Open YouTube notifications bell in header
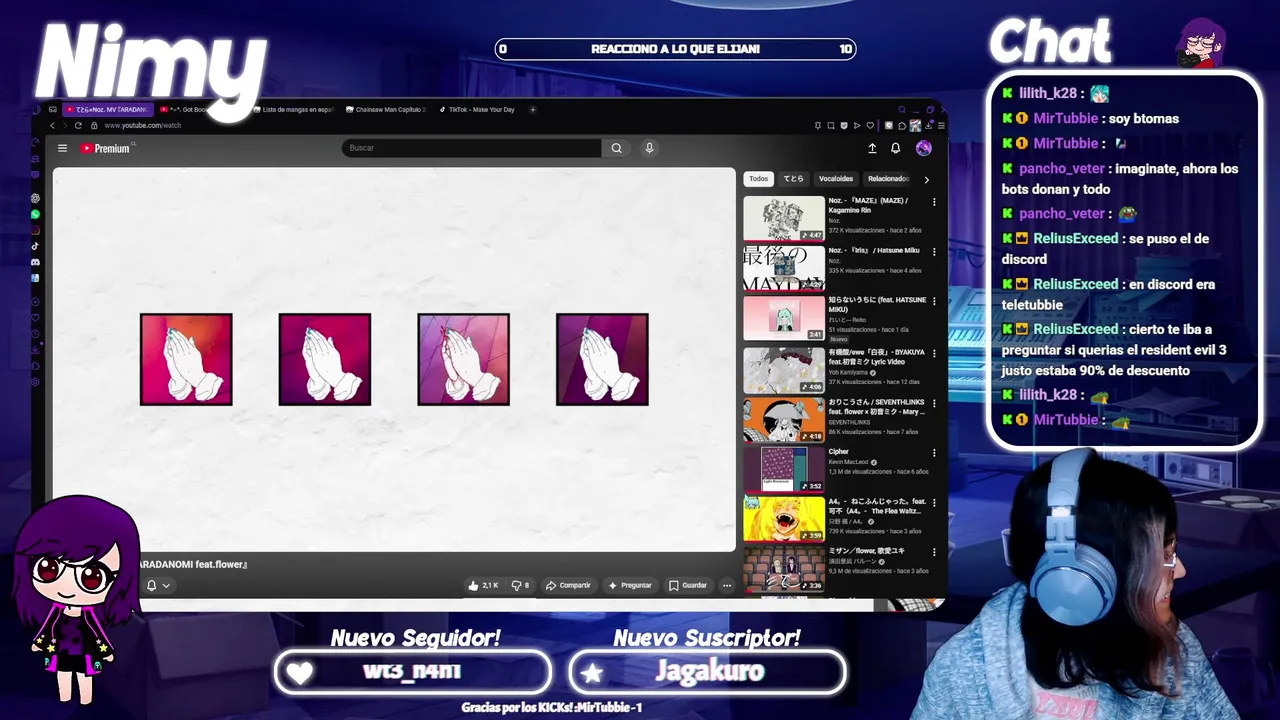This screenshot has height=720, width=1280. click(895, 148)
